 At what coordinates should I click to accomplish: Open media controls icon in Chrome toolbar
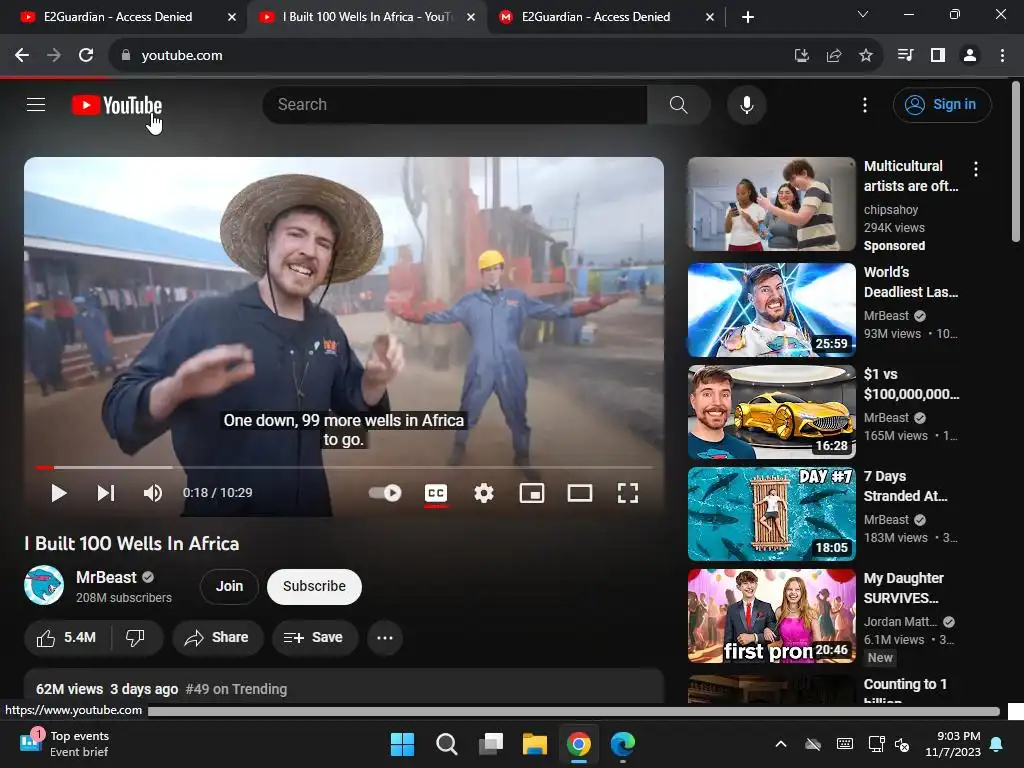click(905, 56)
